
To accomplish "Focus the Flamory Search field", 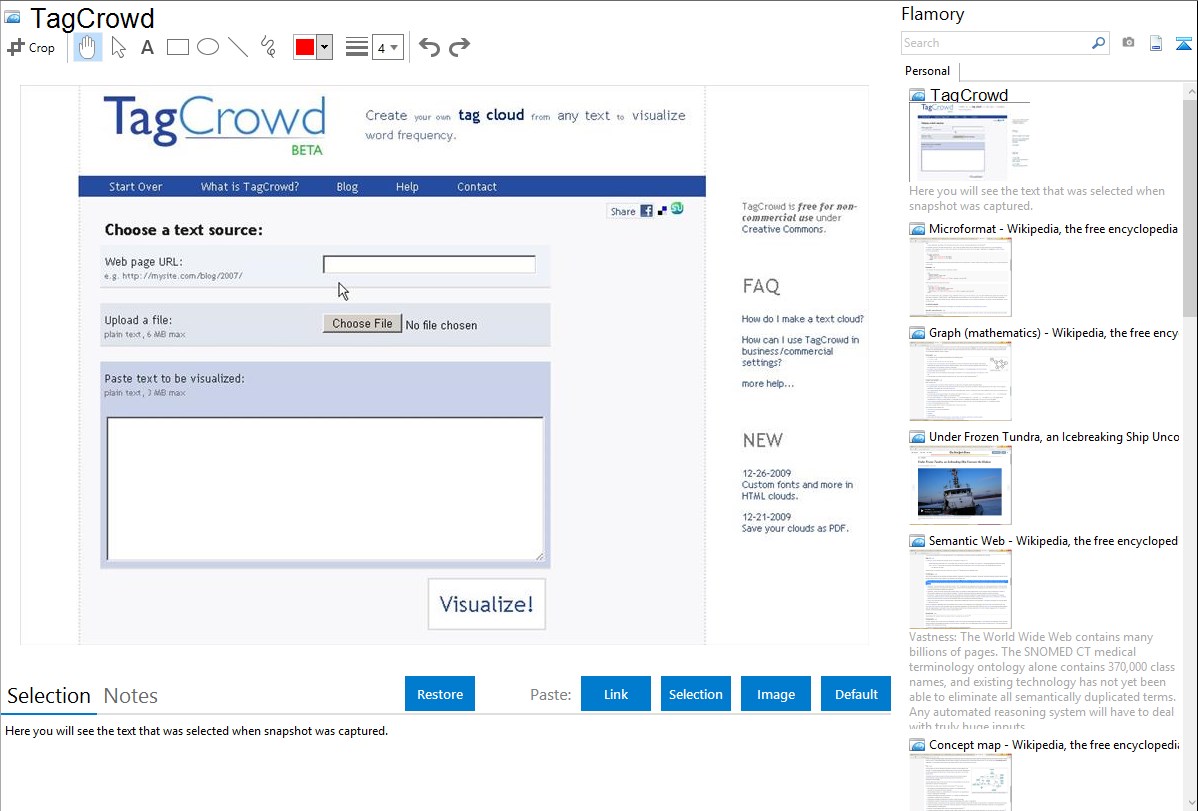I will click(996, 43).
